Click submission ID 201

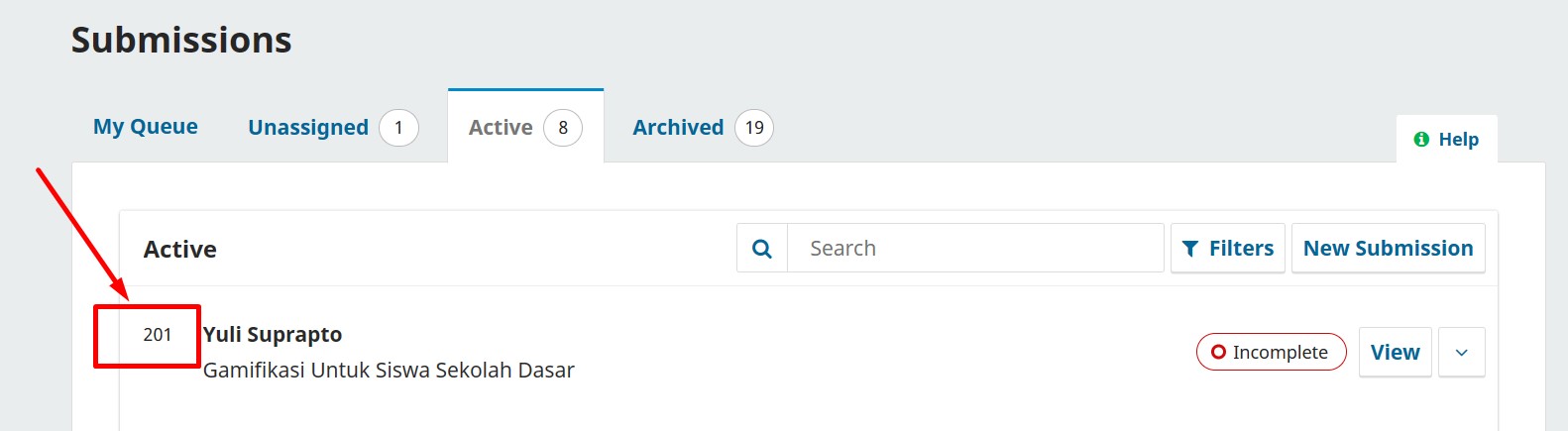158,335
